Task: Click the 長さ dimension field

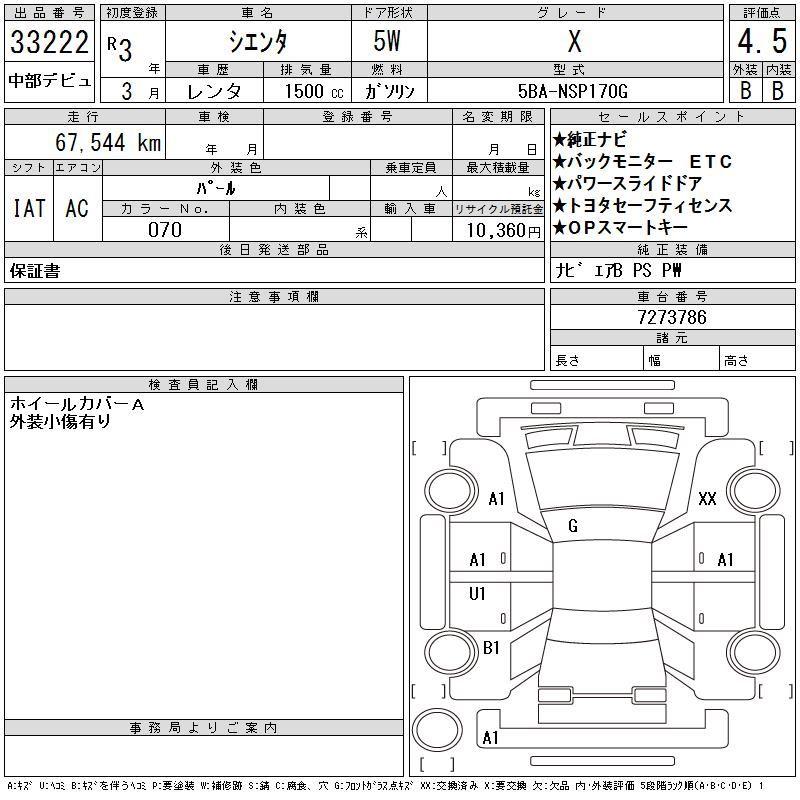Action: point(596,360)
